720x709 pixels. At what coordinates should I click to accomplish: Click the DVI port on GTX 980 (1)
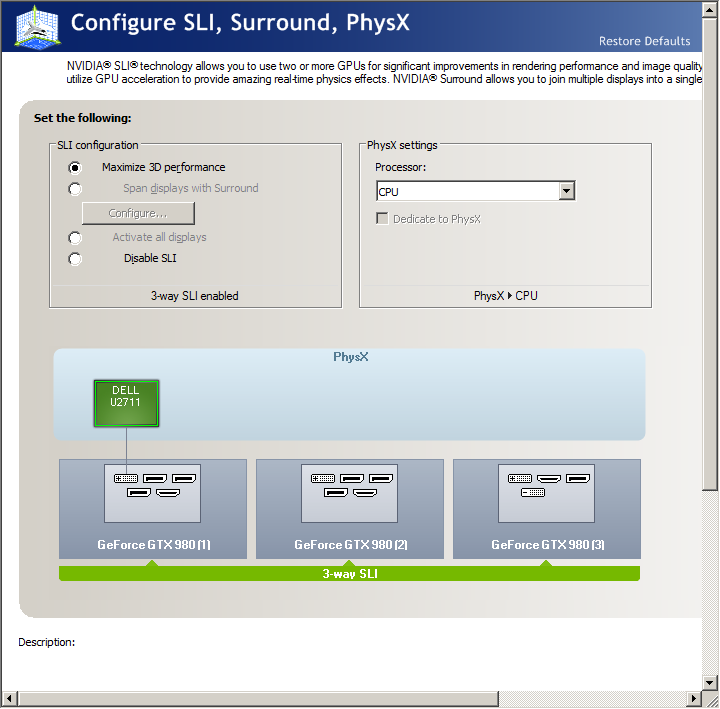(126, 478)
